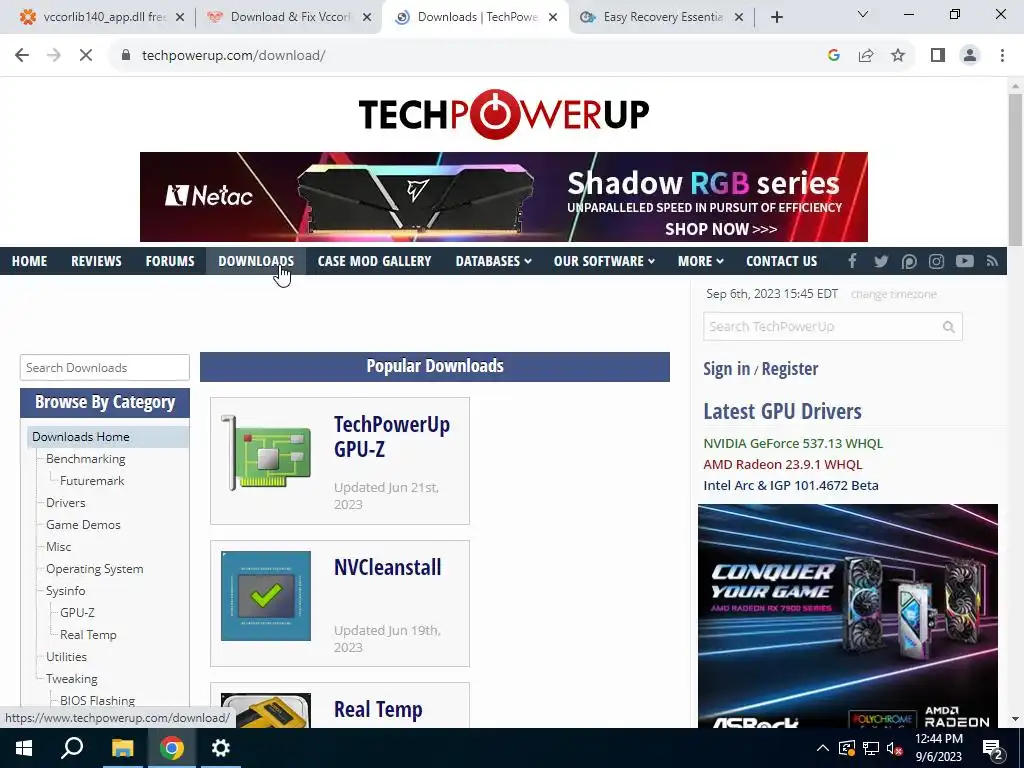1024x768 pixels.
Task: Expand the DATABASES dropdown
Action: pos(493,261)
